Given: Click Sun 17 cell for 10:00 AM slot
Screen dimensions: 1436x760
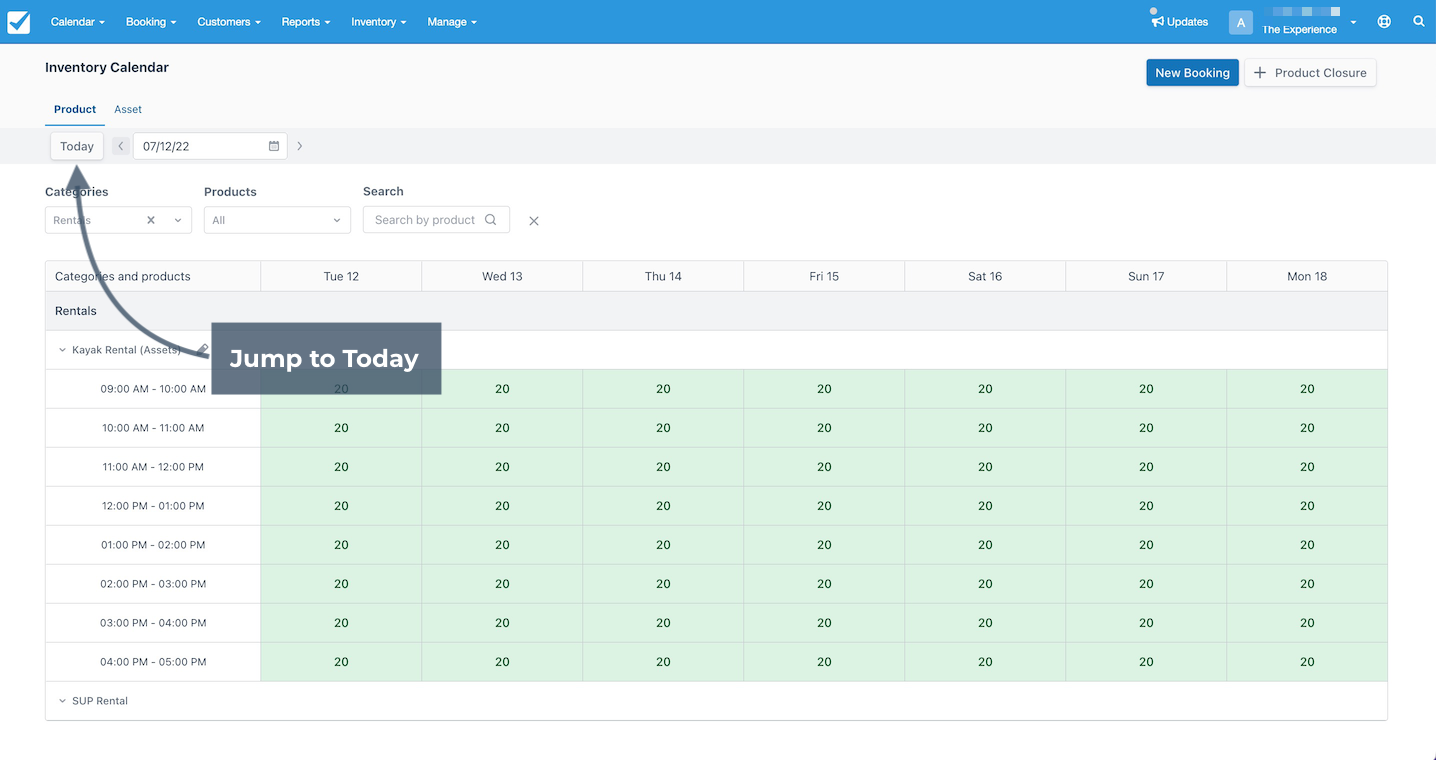Looking at the screenshot, I should (1146, 428).
